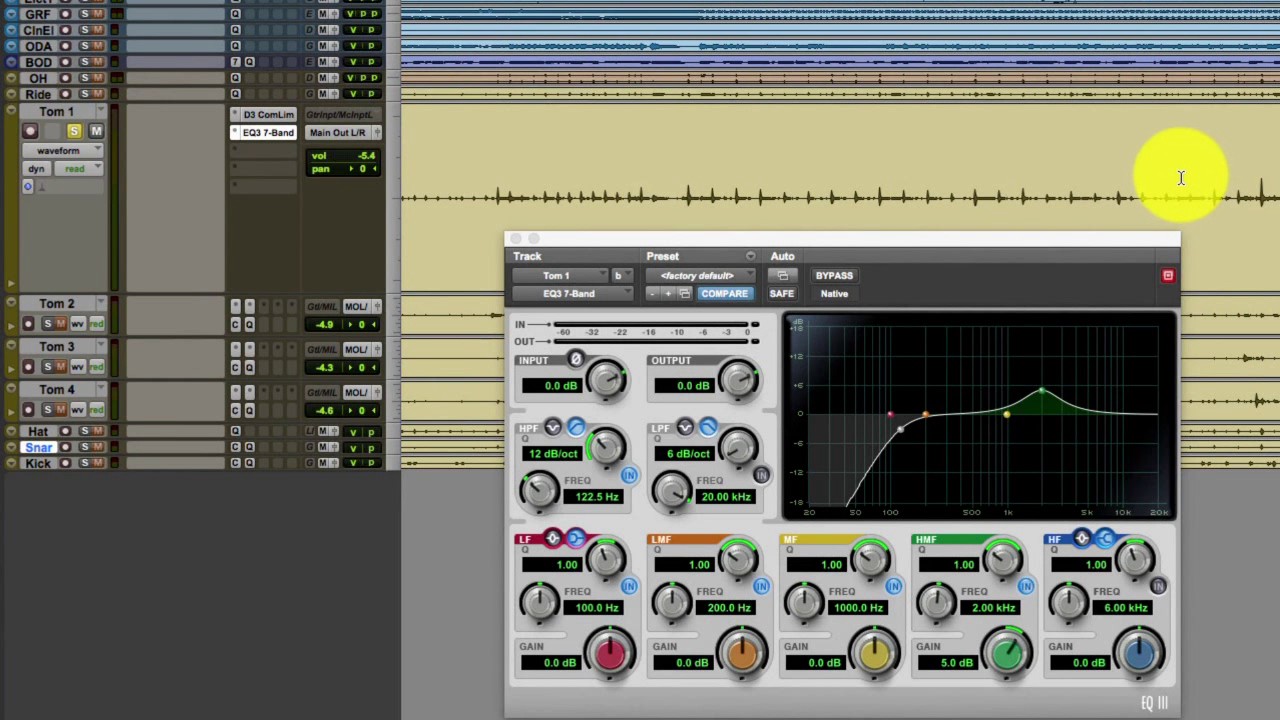Toggle the LF band IN button

pos(629,586)
